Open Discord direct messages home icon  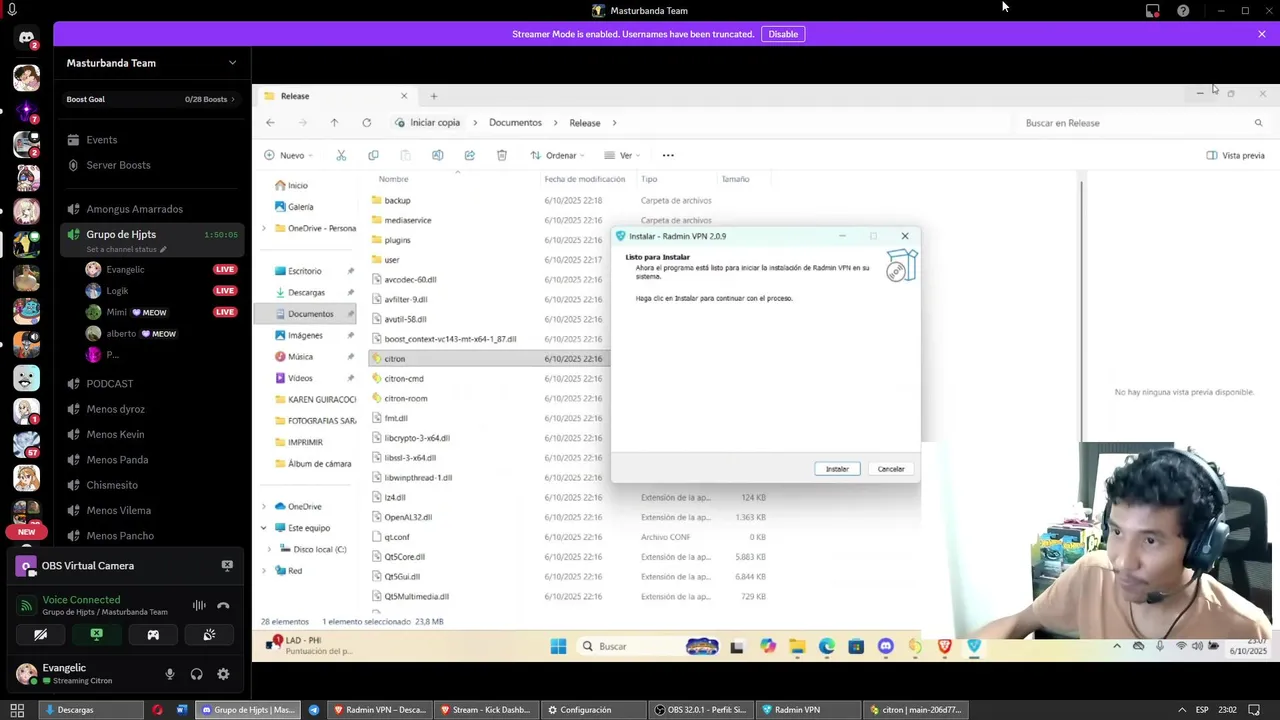(27, 38)
